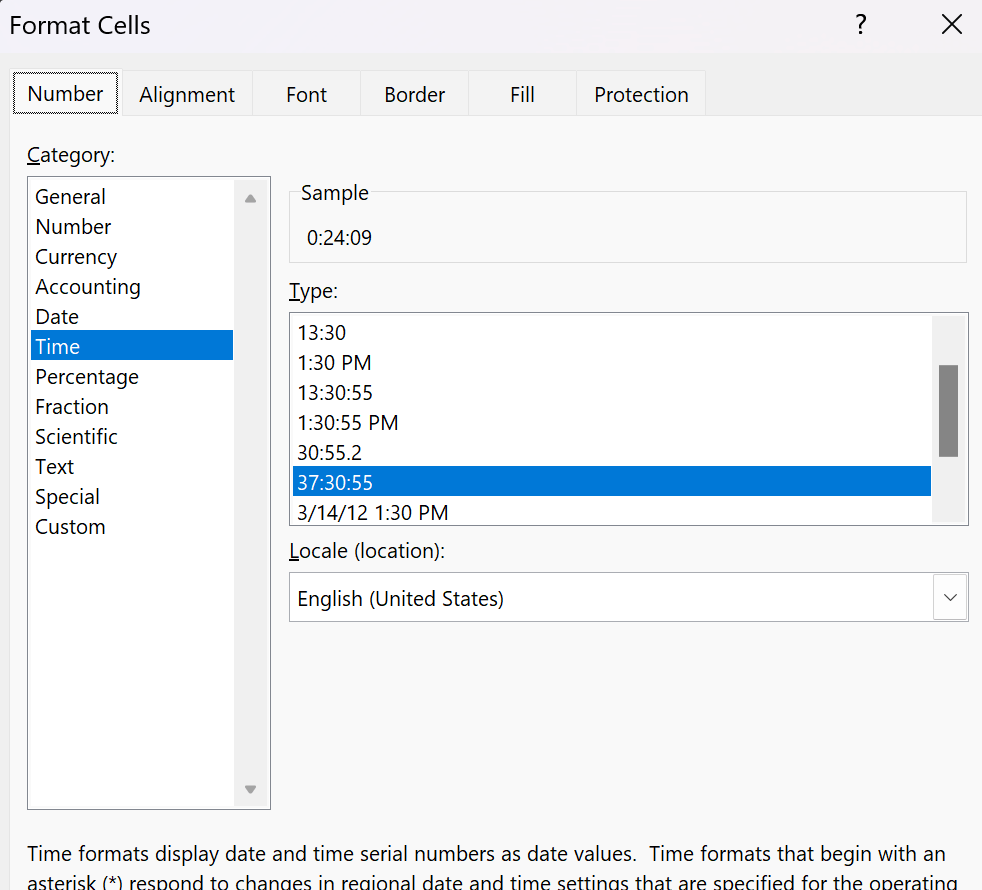Select the Date category
This screenshot has width=982, height=890.
[57, 317]
